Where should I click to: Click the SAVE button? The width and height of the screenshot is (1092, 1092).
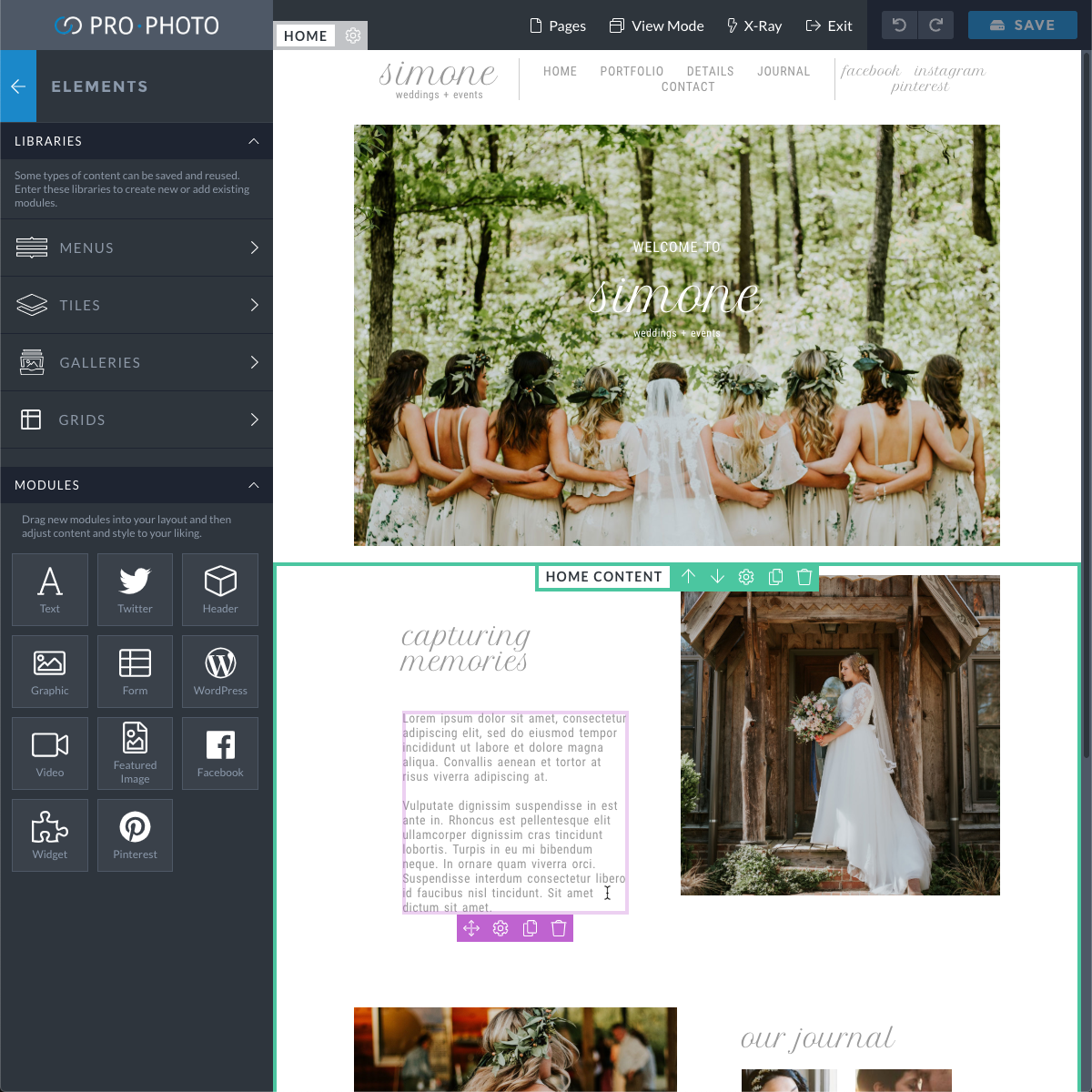pos(1022,25)
